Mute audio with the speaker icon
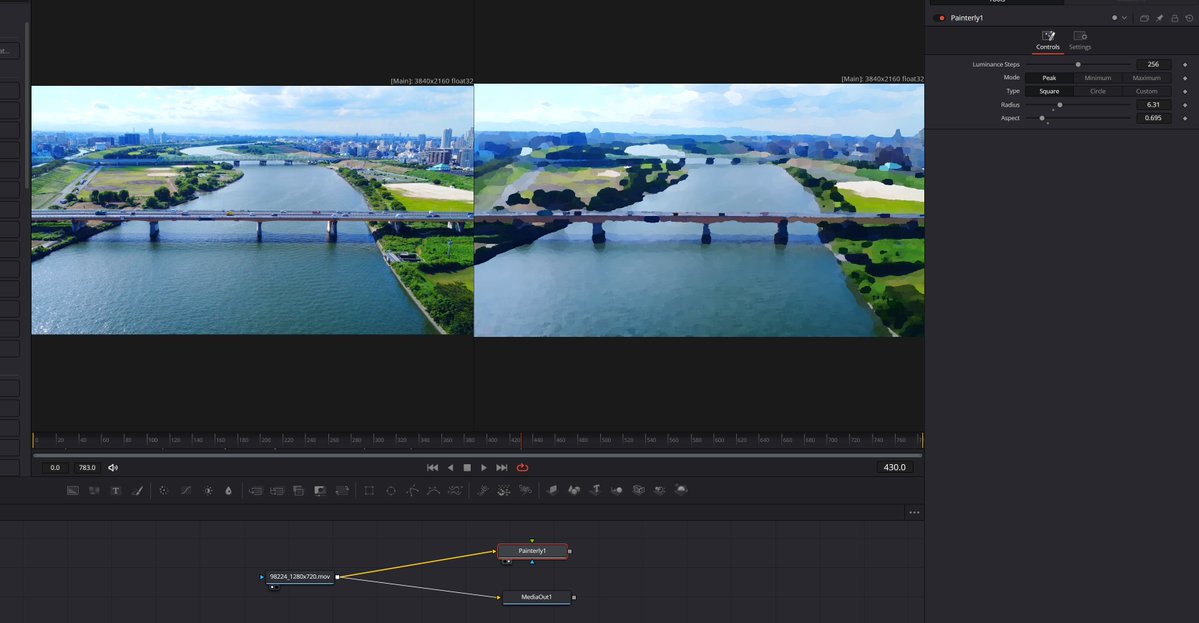 pos(113,468)
